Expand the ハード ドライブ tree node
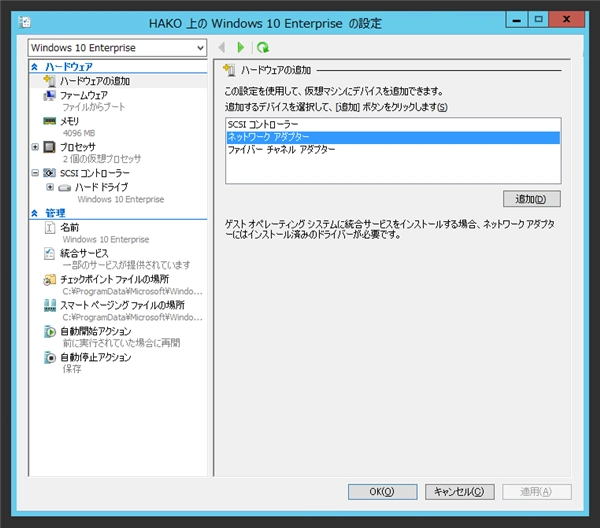This screenshot has width=600, height=528. point(50,187)
